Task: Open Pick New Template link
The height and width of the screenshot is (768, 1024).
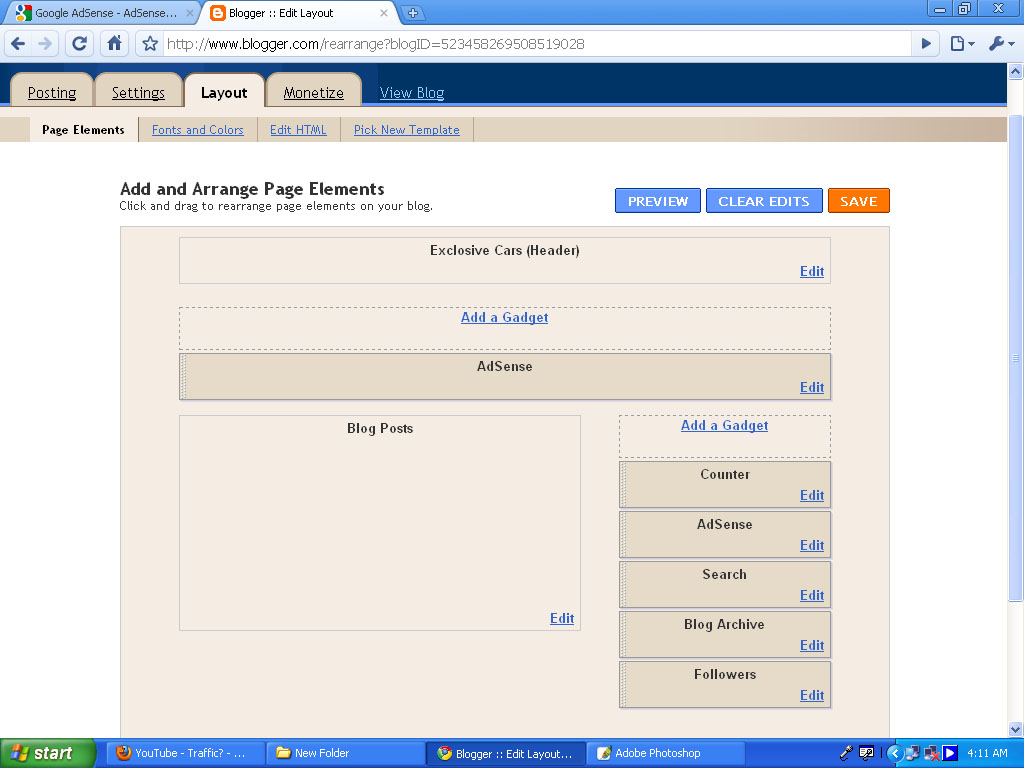Action: pos(407,129)
